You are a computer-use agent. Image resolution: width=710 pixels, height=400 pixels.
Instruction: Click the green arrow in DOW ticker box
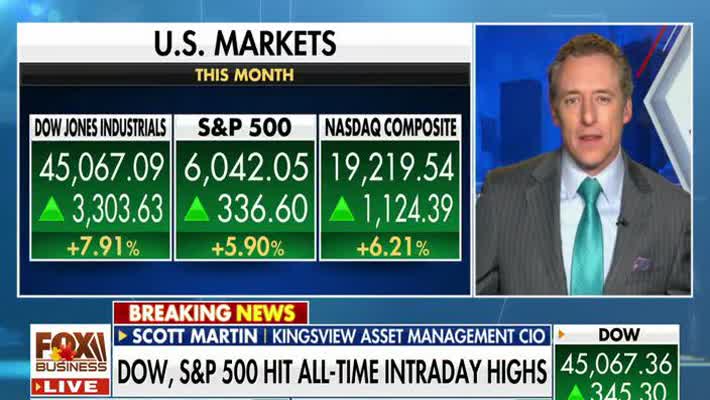coord(576,392)
